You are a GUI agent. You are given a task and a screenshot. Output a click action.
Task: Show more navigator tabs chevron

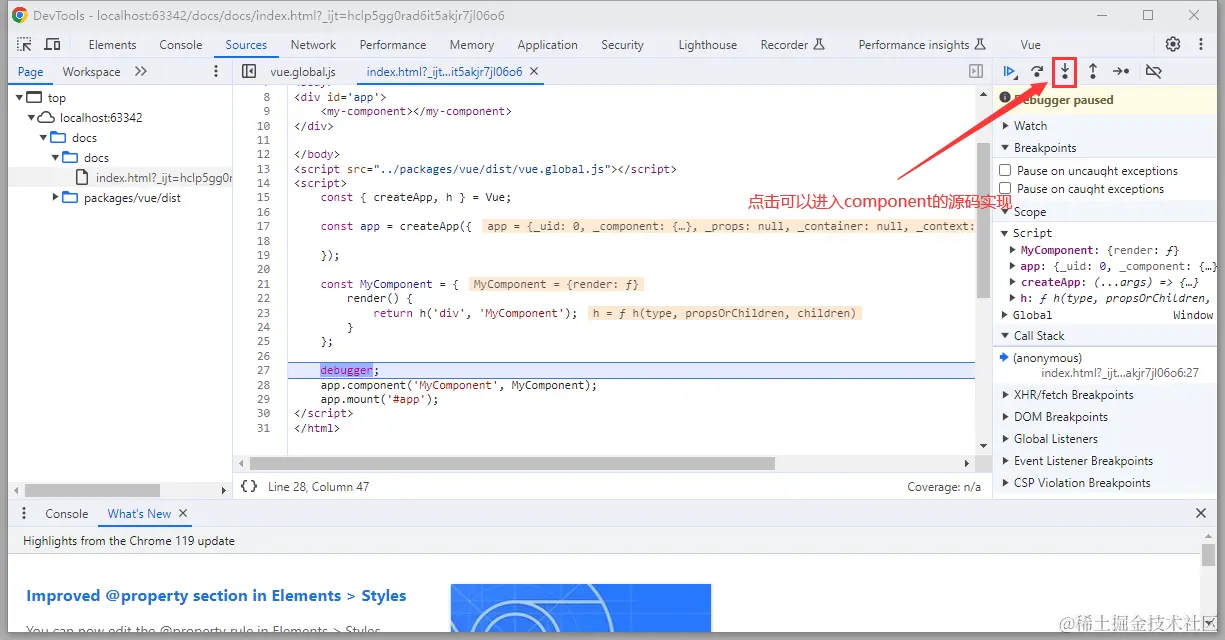[140, 72]
